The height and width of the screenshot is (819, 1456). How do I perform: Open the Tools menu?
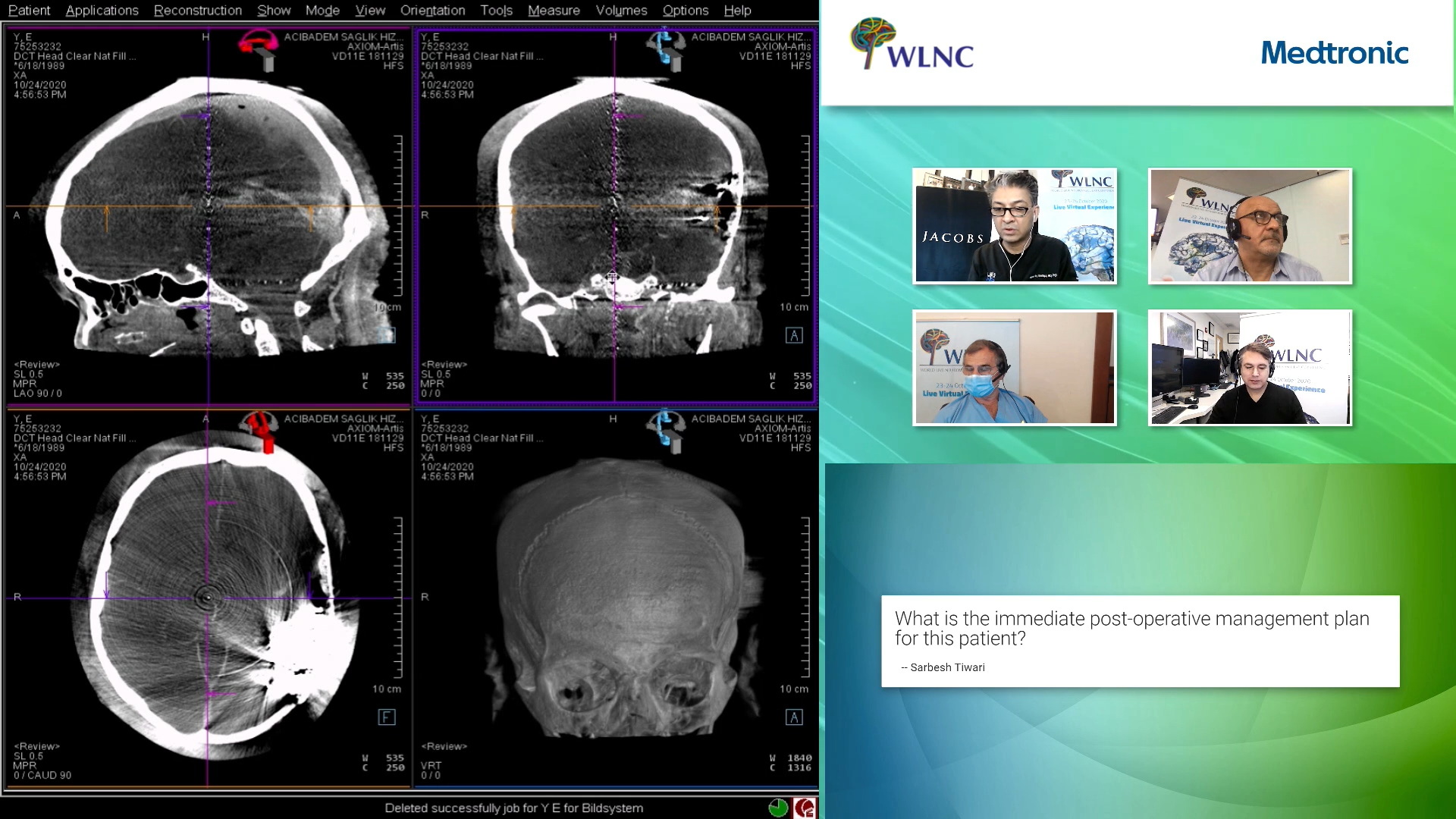click(x=496, y=10)
